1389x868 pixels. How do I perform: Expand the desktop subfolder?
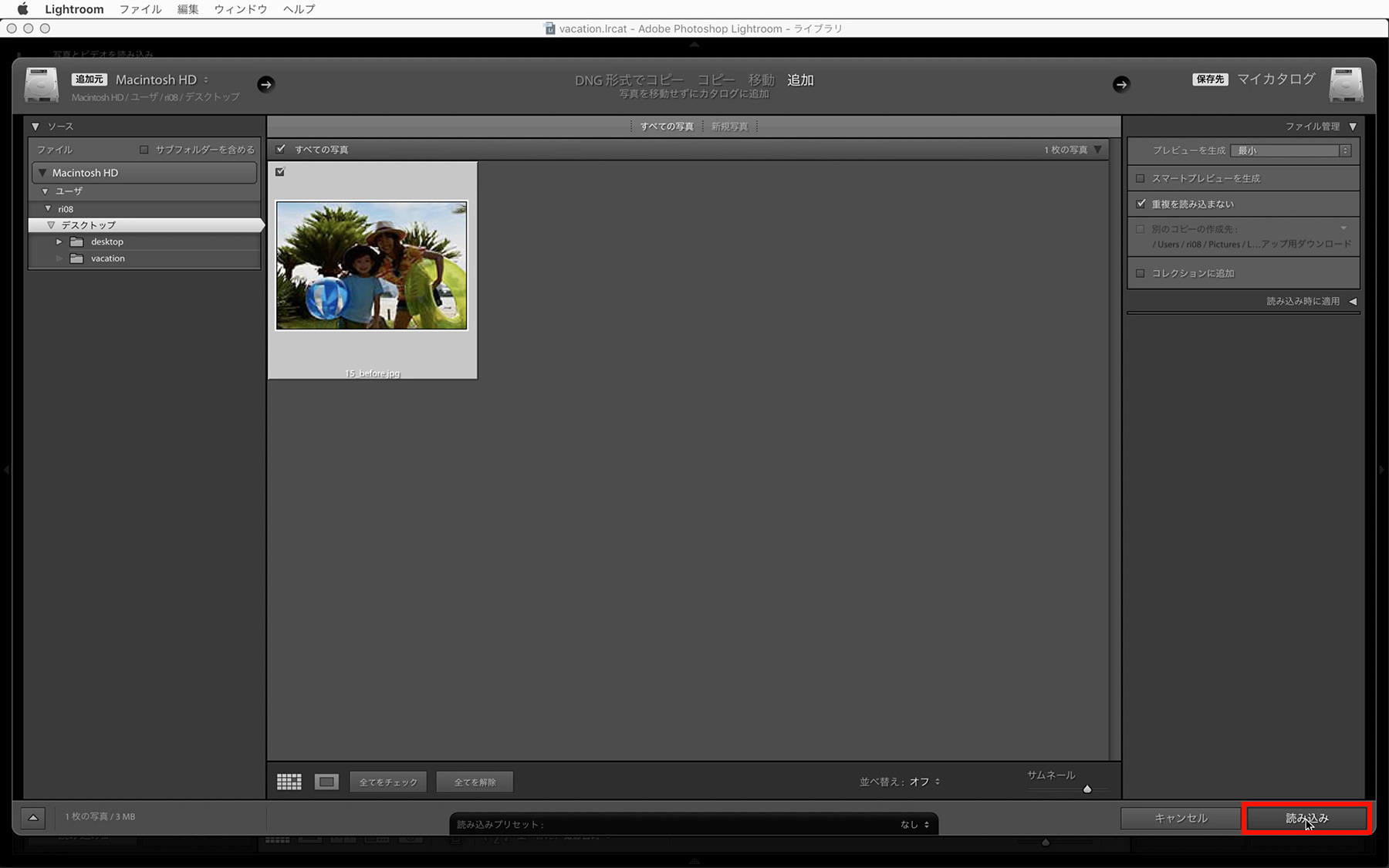pyautogui.click(x=59, y=241)
